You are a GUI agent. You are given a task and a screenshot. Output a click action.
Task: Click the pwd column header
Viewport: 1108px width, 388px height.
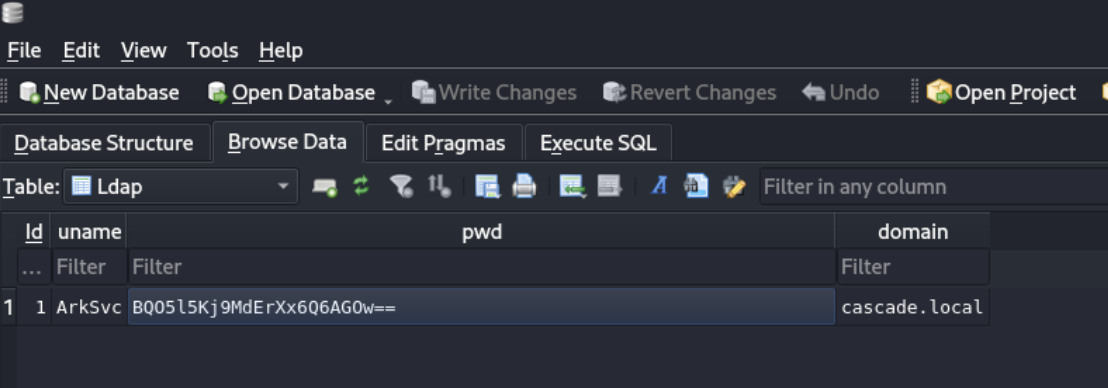(481, 232)
